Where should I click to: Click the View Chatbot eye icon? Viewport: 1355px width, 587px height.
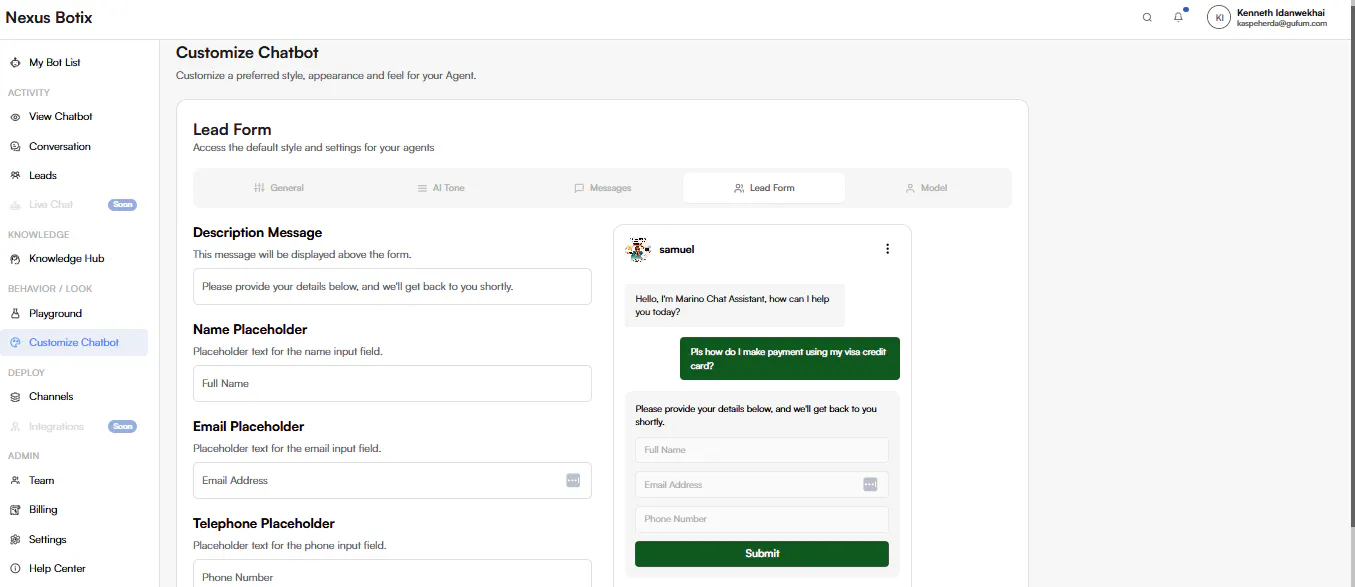[15, 117]
